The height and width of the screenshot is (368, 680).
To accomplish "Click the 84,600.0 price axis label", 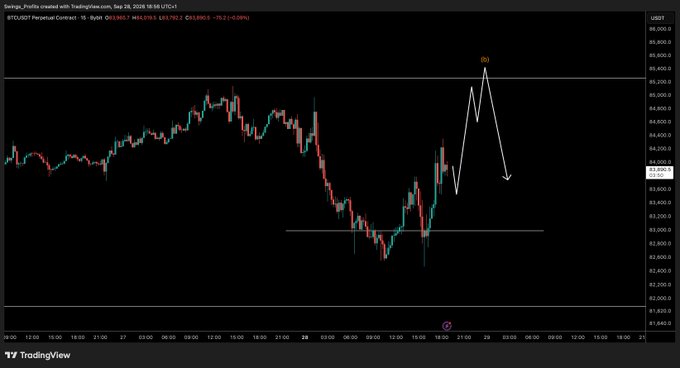I will point(660,122).
